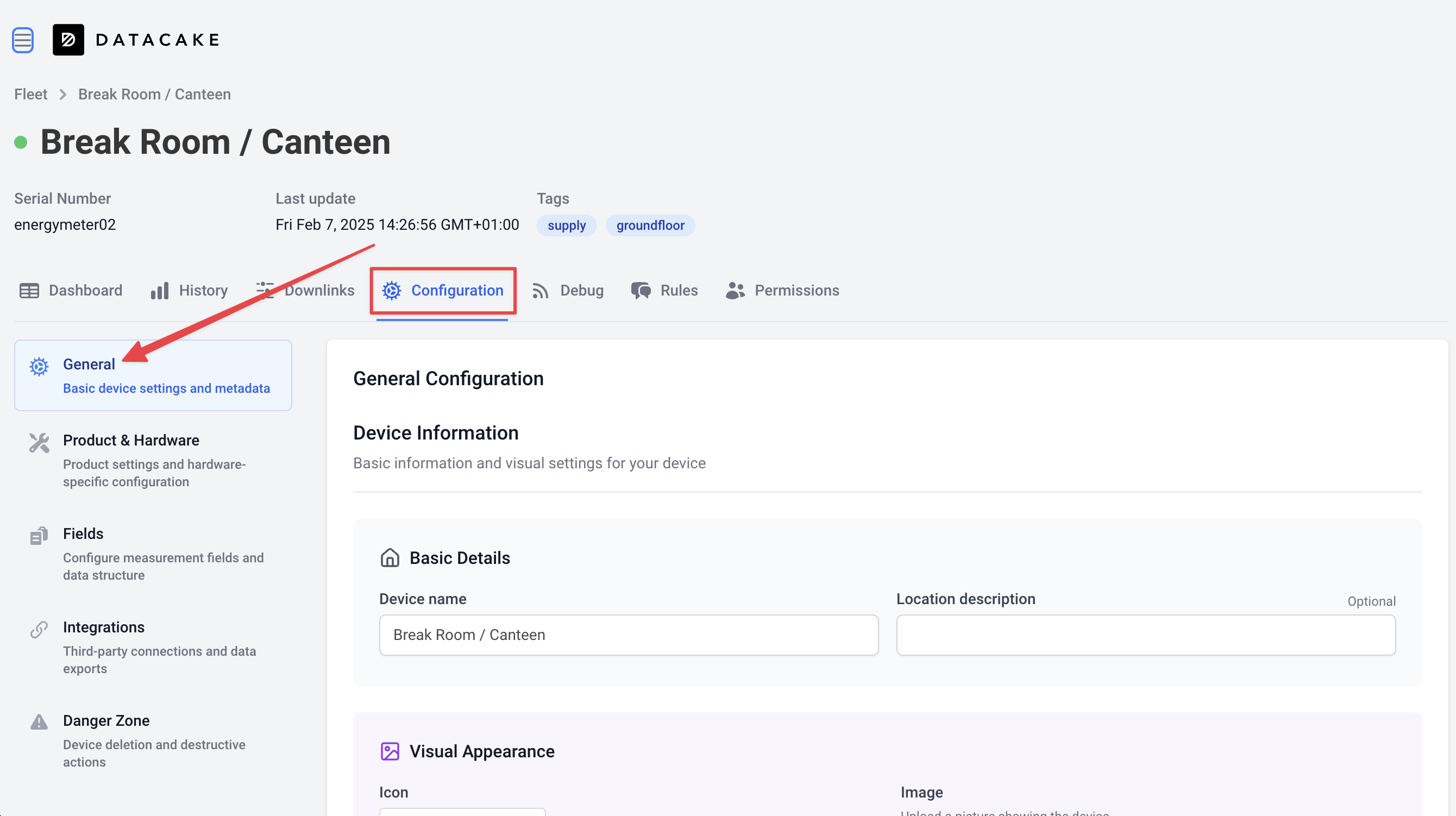Go to Fleet via breadcrumb

click(x=30, y=95)
